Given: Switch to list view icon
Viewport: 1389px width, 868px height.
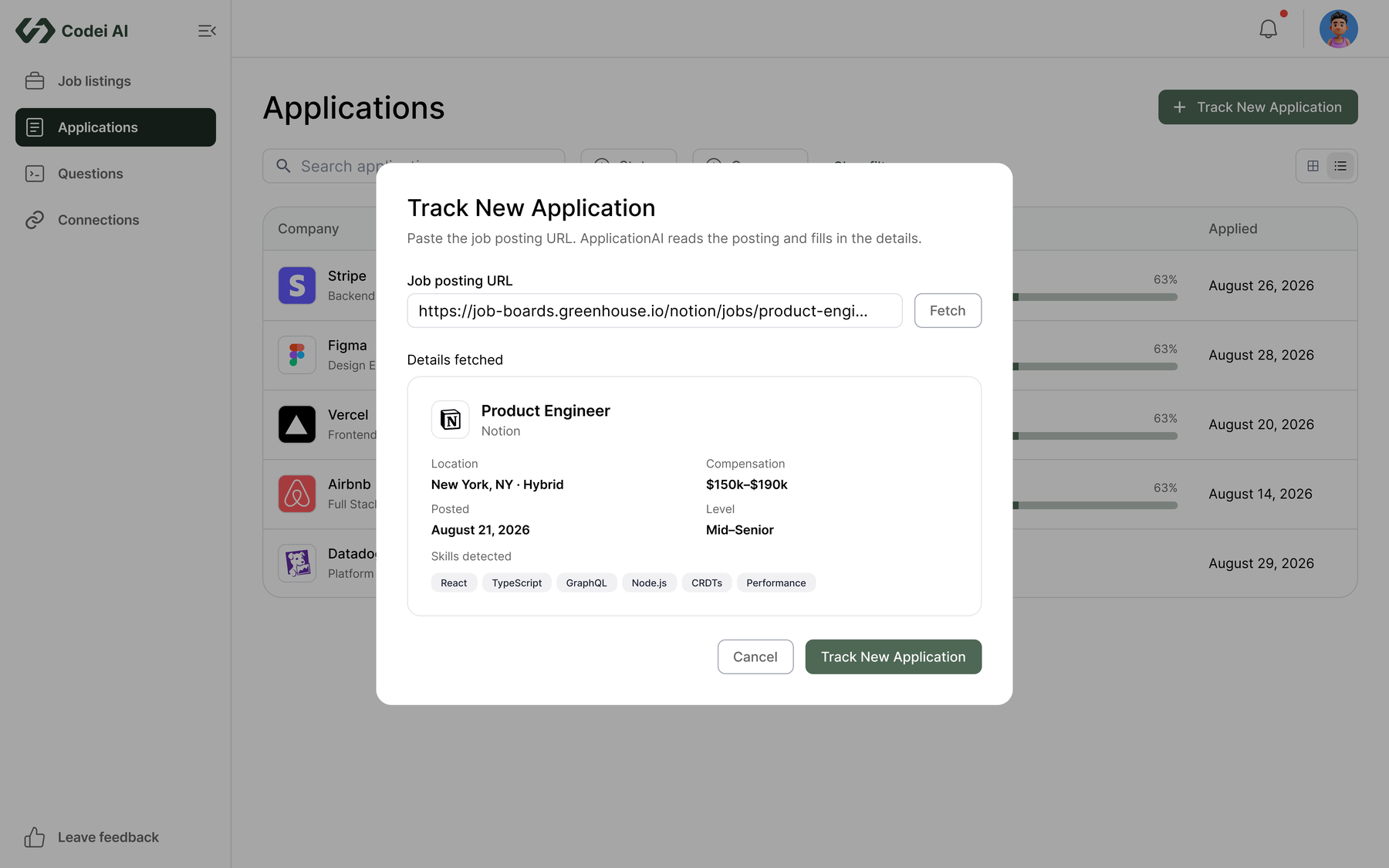Looking at the screenshot, I should (1340, 166).
